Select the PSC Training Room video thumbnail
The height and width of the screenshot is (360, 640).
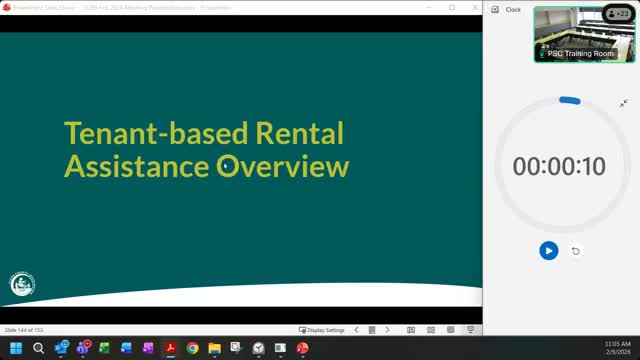coord(584,35)
